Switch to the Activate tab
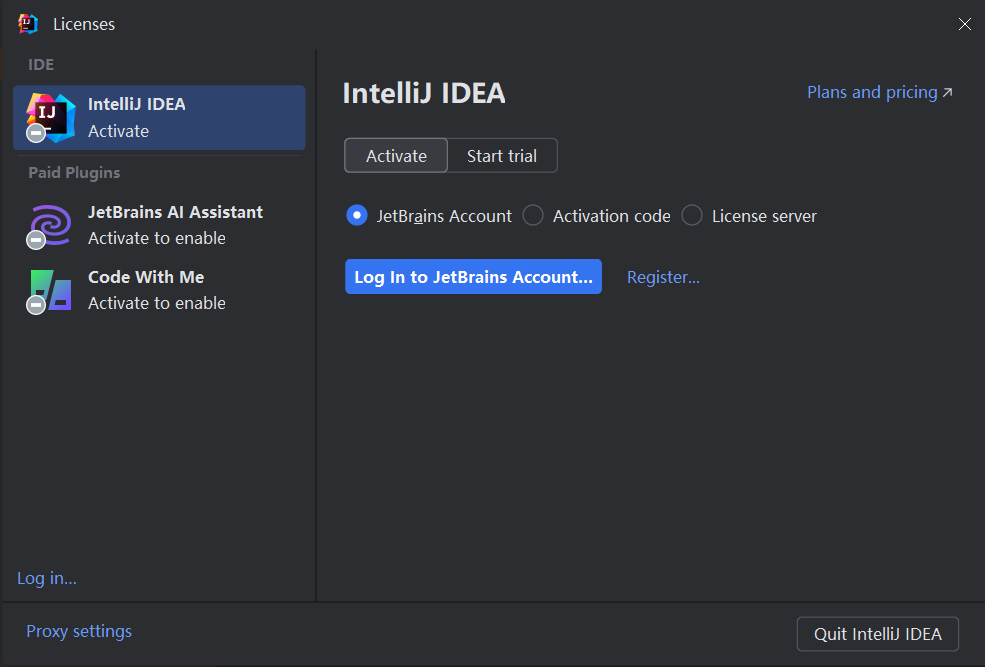Viewport: 985px width, 667px height. pos(396,156)
